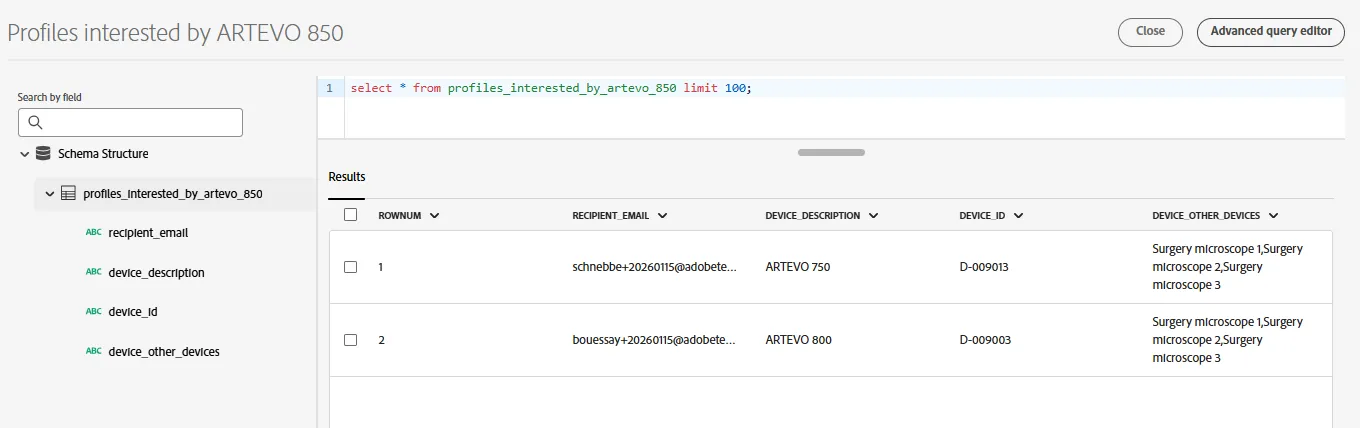Screen dimensions: 1360x428
Task: Check the row 1 checkbox
Action: [350, 267]
